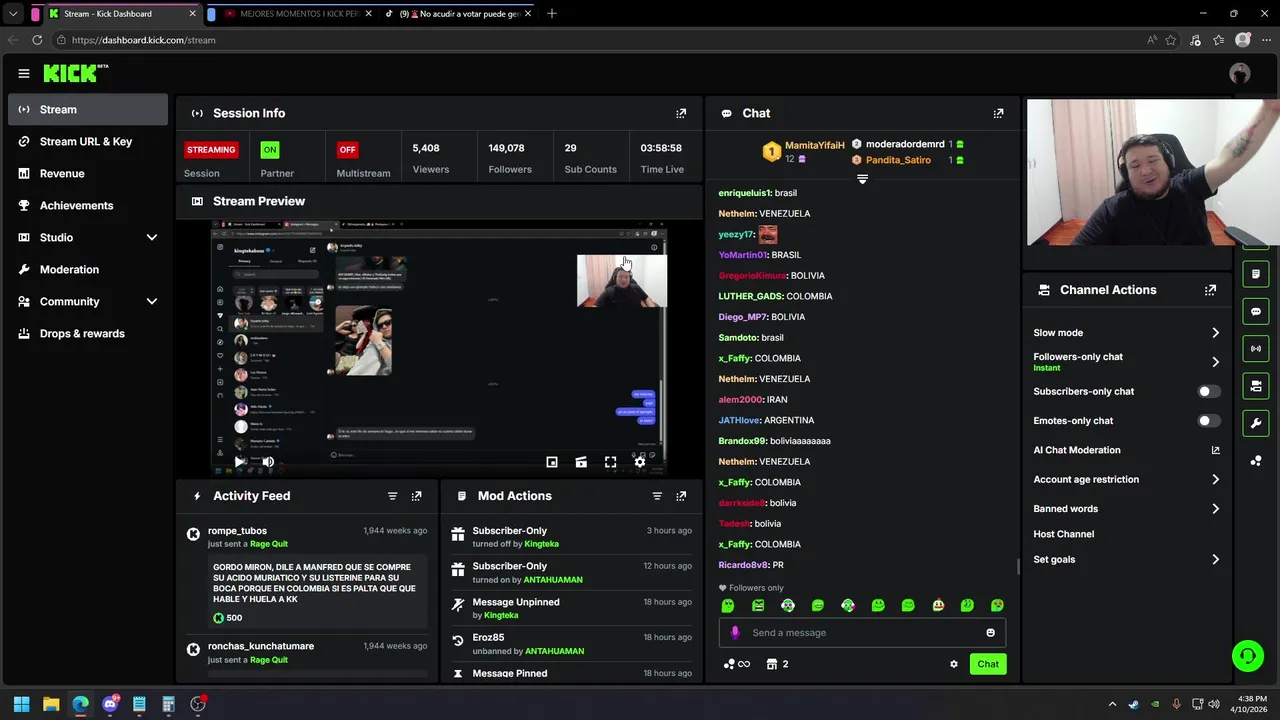Image resolution: width=1280 pixels, height=720 pixels.
Task: Pop out the Activity Feed panel
Action: [x=417, y=496]
